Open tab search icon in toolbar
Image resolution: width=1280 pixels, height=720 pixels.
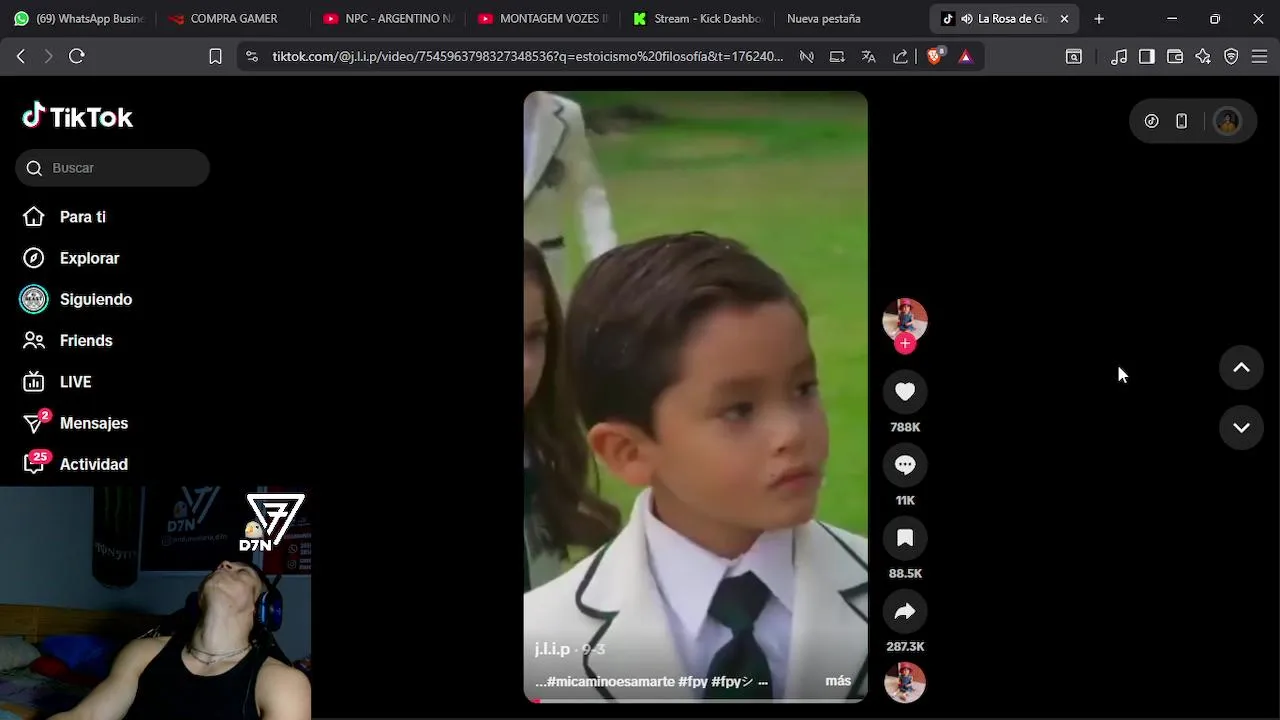point(1073,57)
